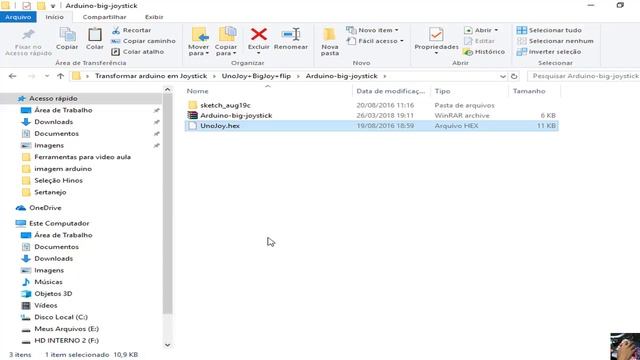Screen dimensions: 640x360
Task: Click Selecionar tudo
Action: [x=549, y=30]
